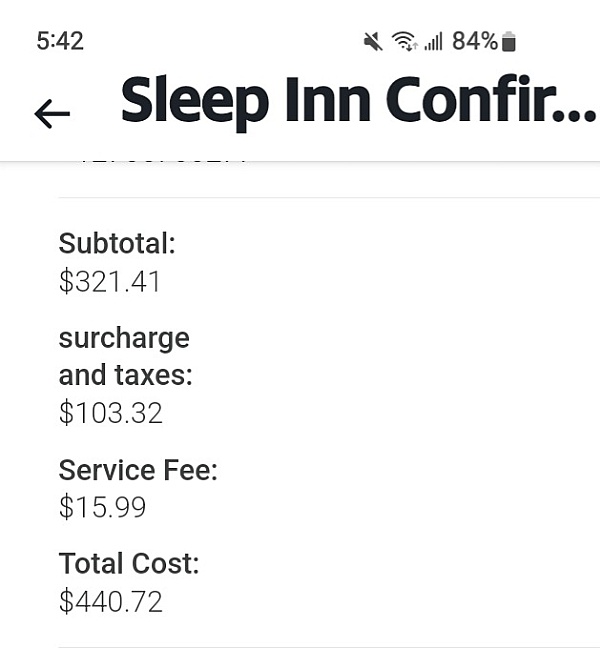
Task: Tap the cellular signal bars icon
Action: pyautogui.click(x=433, y=41)
